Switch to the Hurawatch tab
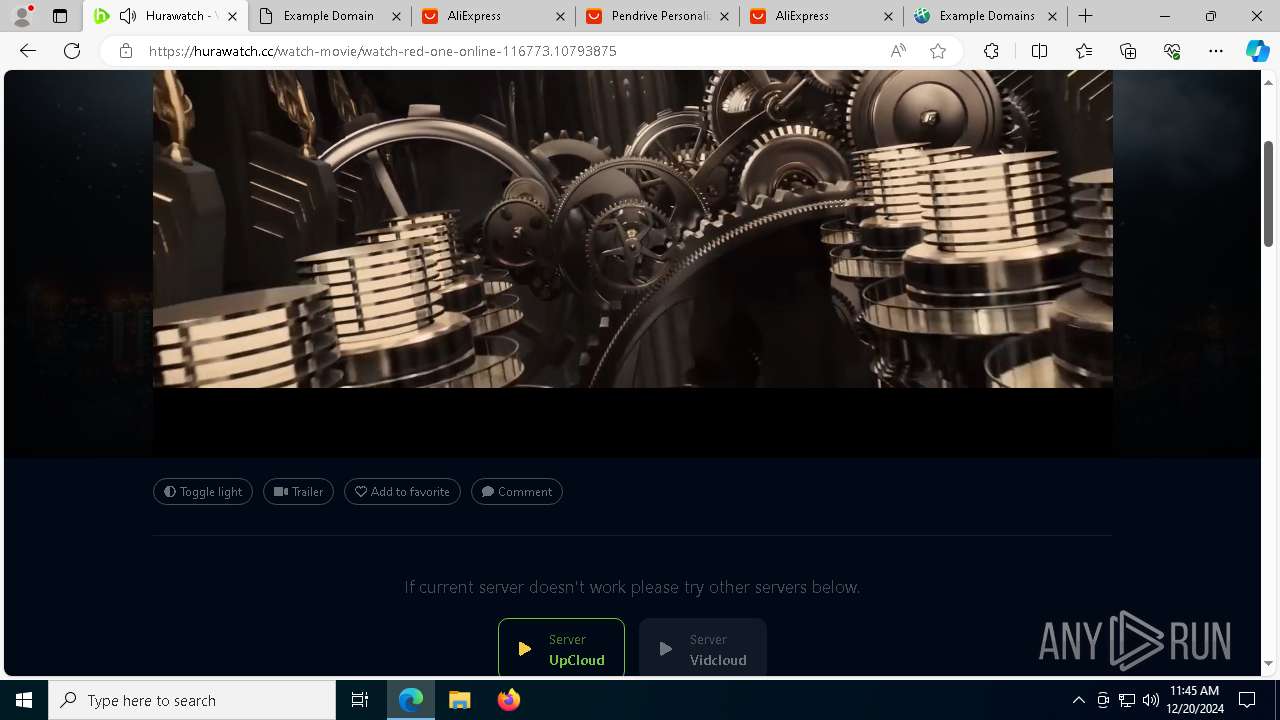This screenshot has width=1280, height=720. (166, 16)
